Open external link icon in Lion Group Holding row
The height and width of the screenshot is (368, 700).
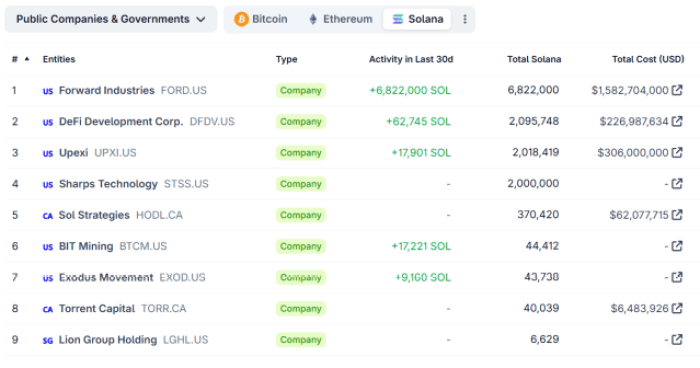click(677, 339)
